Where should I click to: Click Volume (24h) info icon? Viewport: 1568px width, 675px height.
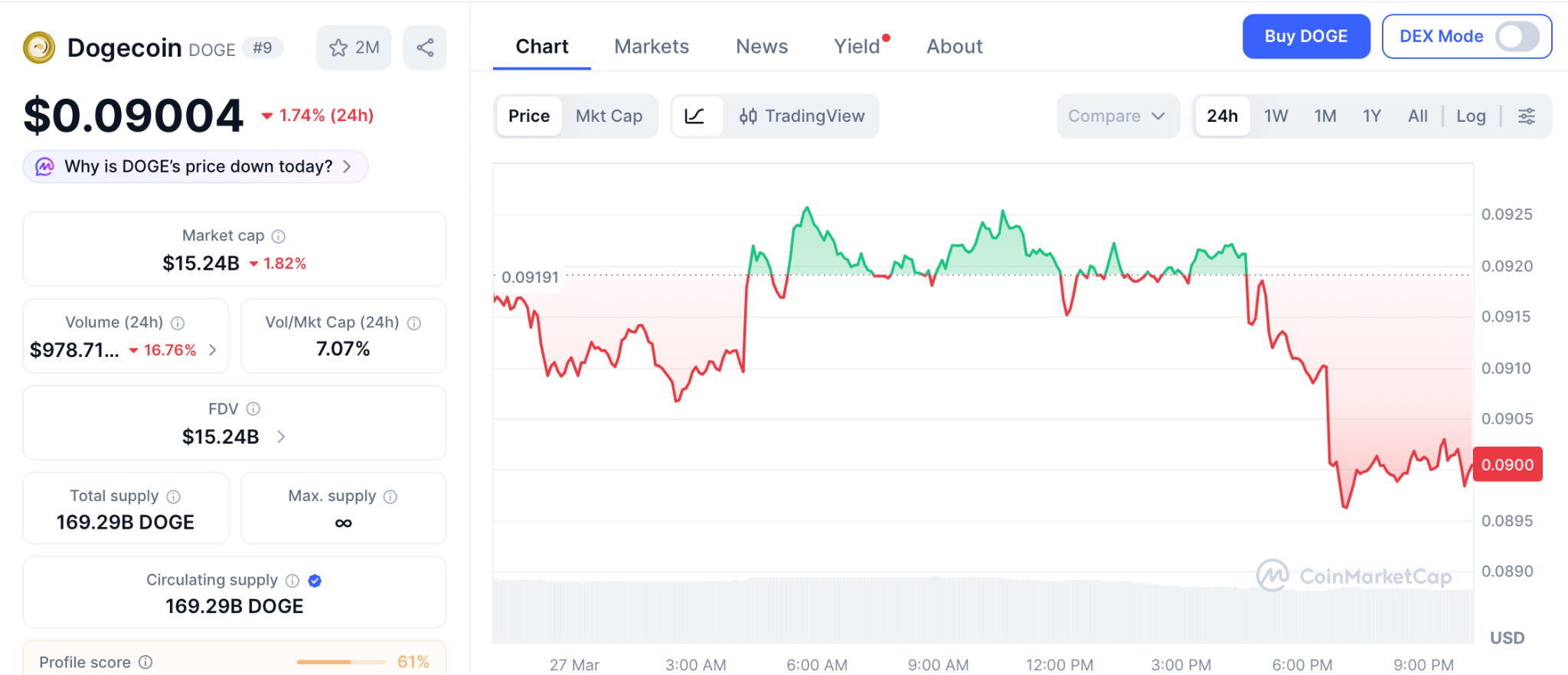click(x=178, y=323)
